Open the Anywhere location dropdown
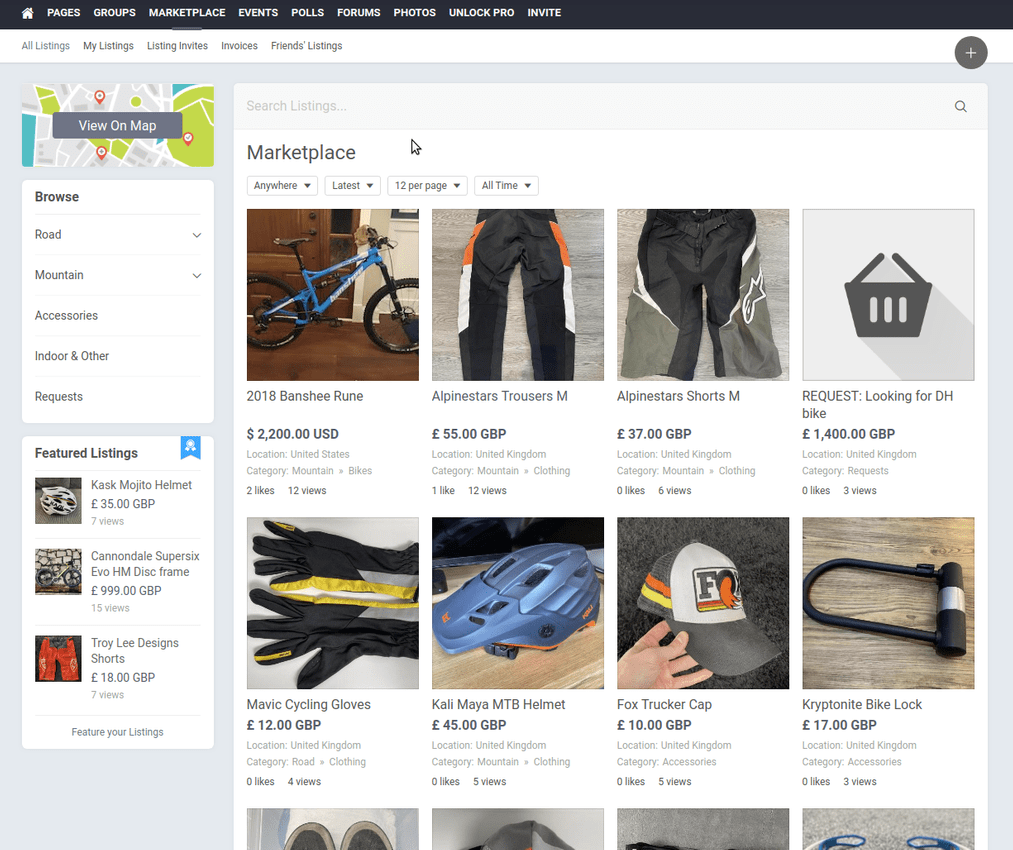This screenshot has height=850, width=1013. (282, 186)
